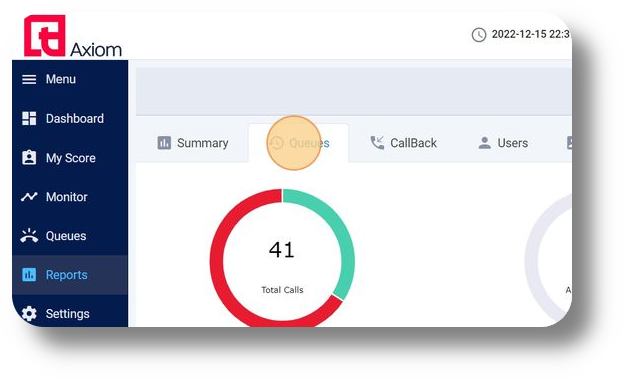The height and width of the screenshot is (379, 624).
Task: Click the hamburger Menu icon
Action: [29, 79]
